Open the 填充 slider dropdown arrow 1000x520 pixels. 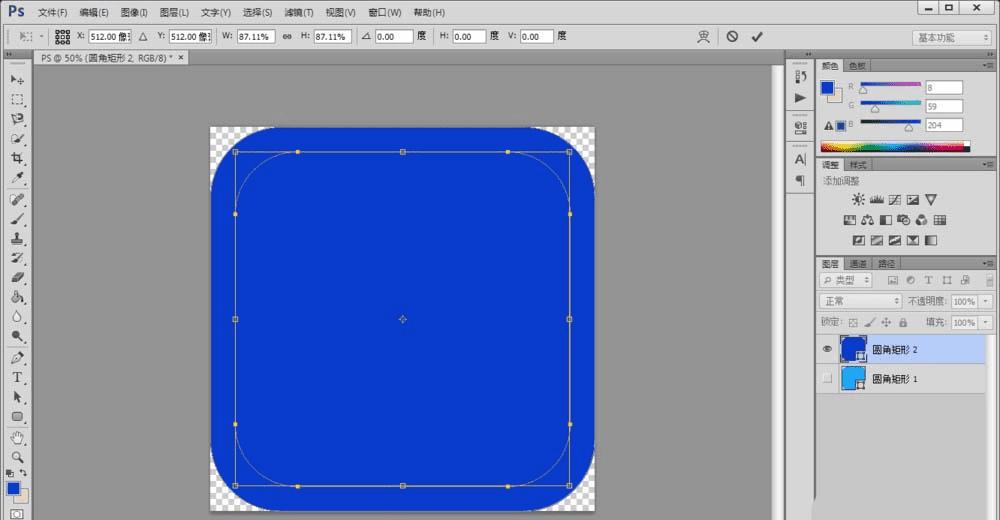point(986,323)
